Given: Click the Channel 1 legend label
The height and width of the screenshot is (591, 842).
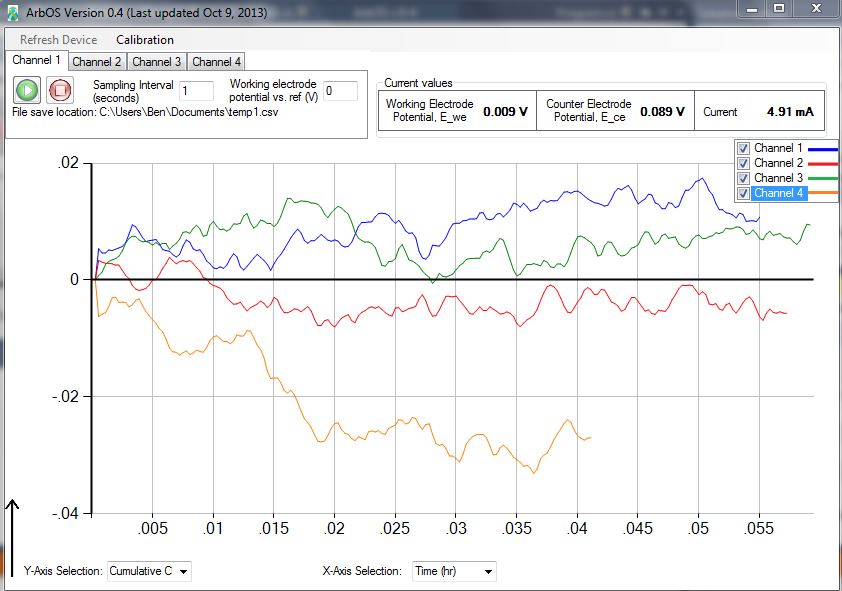Looking at the screenshot, I should [x=779, y=148].
